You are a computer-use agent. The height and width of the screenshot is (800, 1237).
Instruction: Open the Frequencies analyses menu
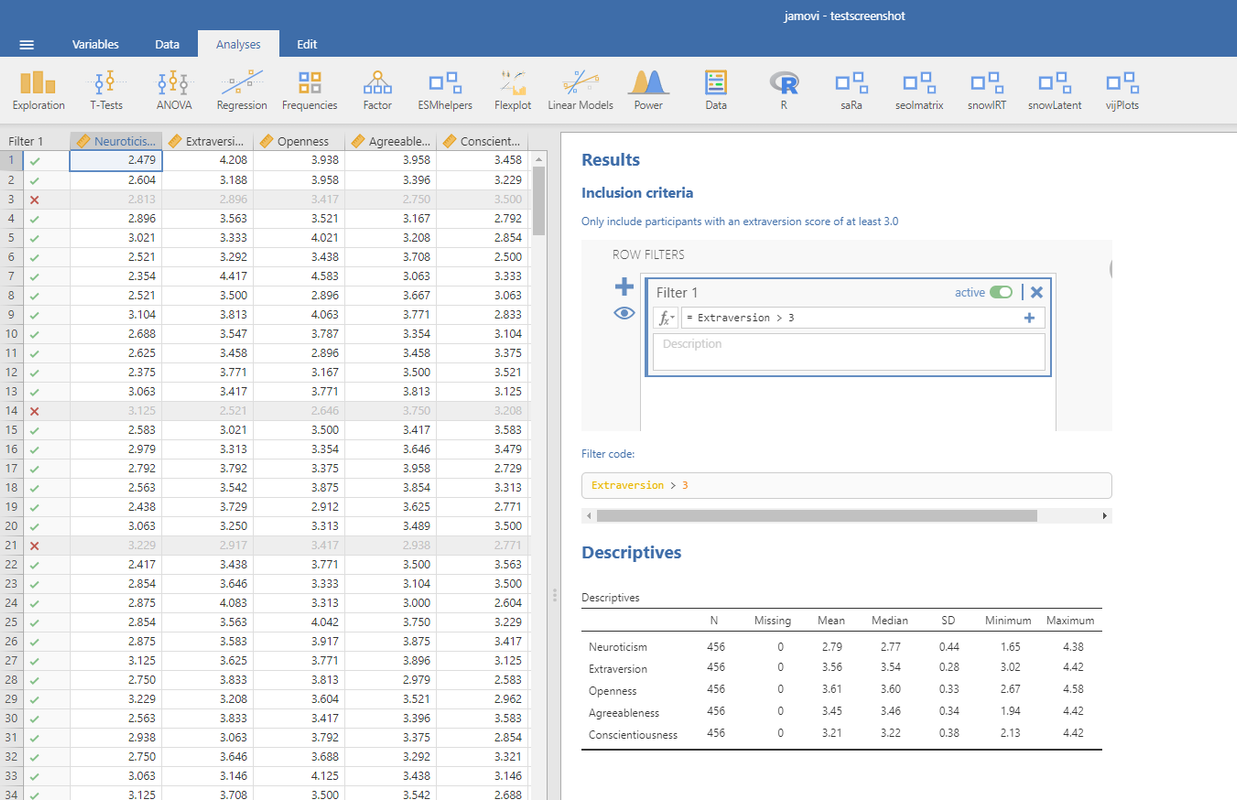pyautogui.click(x=310, y=90)
